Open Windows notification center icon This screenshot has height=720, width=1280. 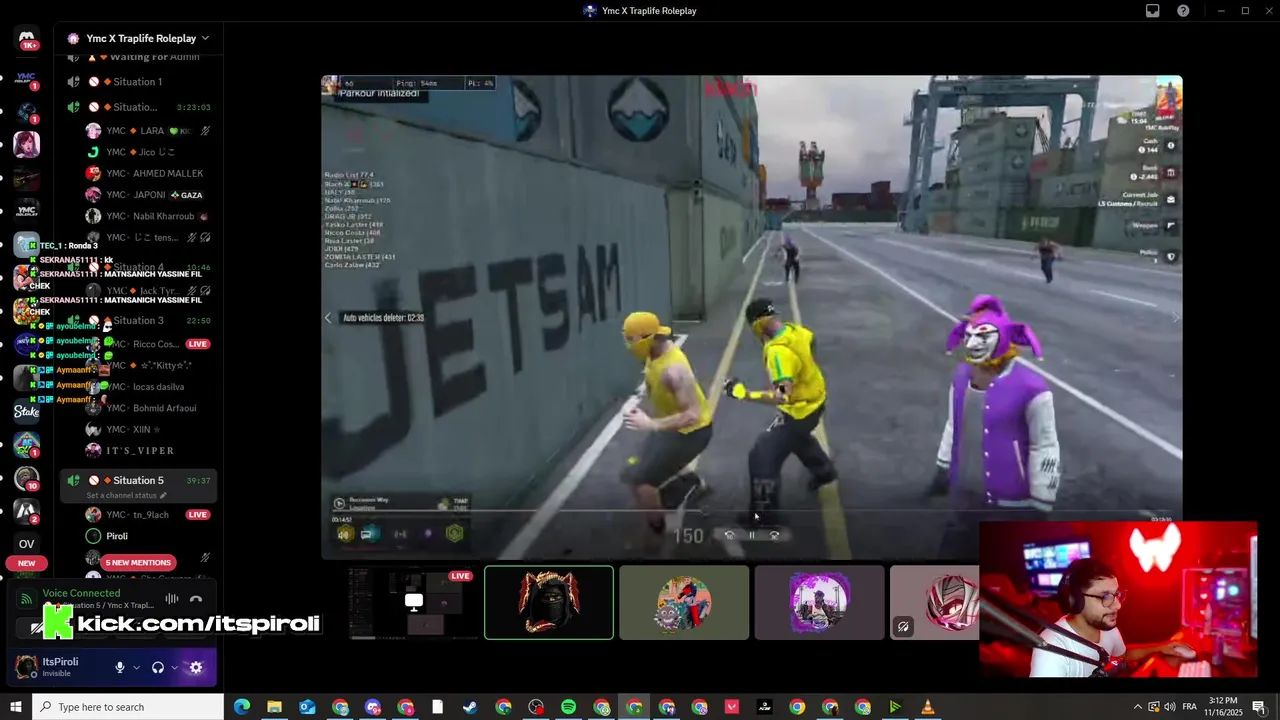[x=1260, y=707]
